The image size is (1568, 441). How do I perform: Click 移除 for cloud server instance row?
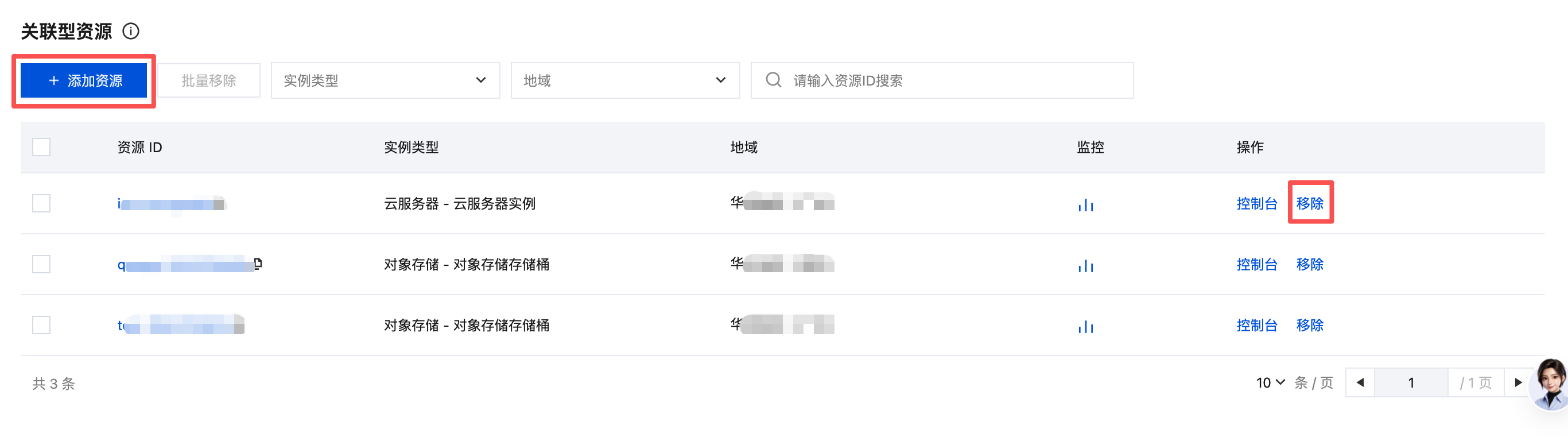click(1310, 203)
